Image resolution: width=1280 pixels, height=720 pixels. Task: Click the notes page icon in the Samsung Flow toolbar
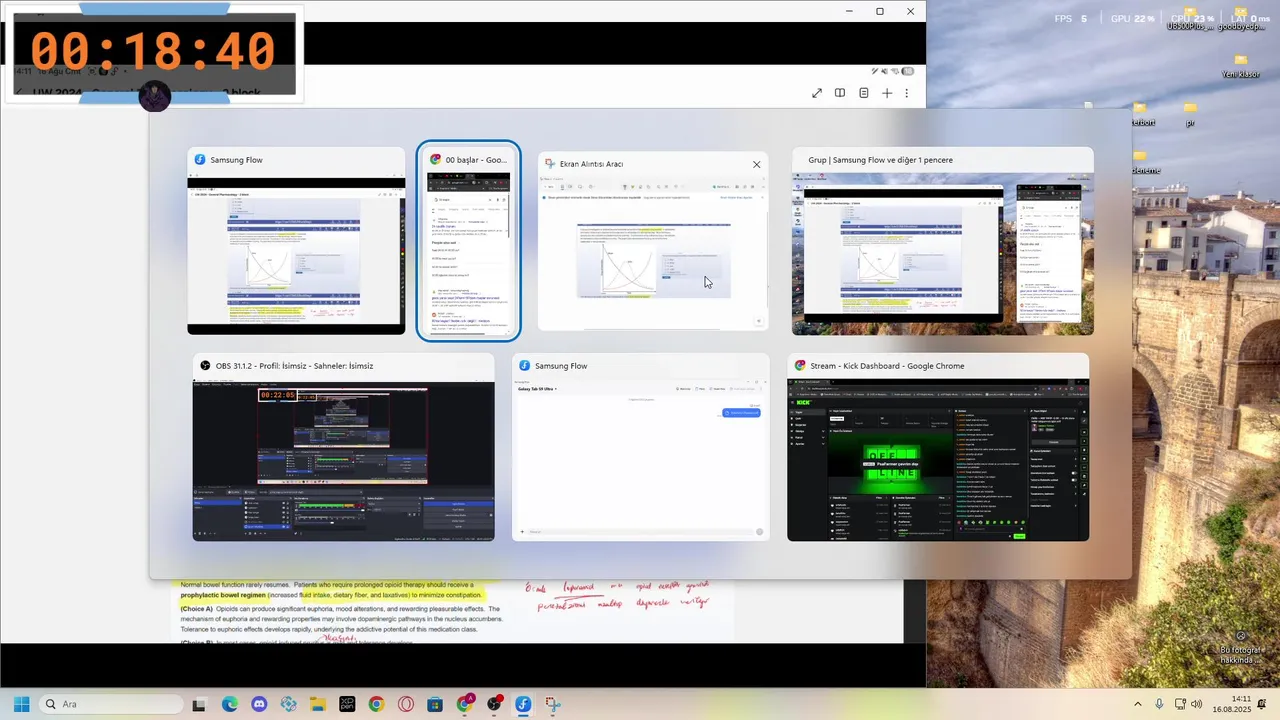tap(864, 93)
